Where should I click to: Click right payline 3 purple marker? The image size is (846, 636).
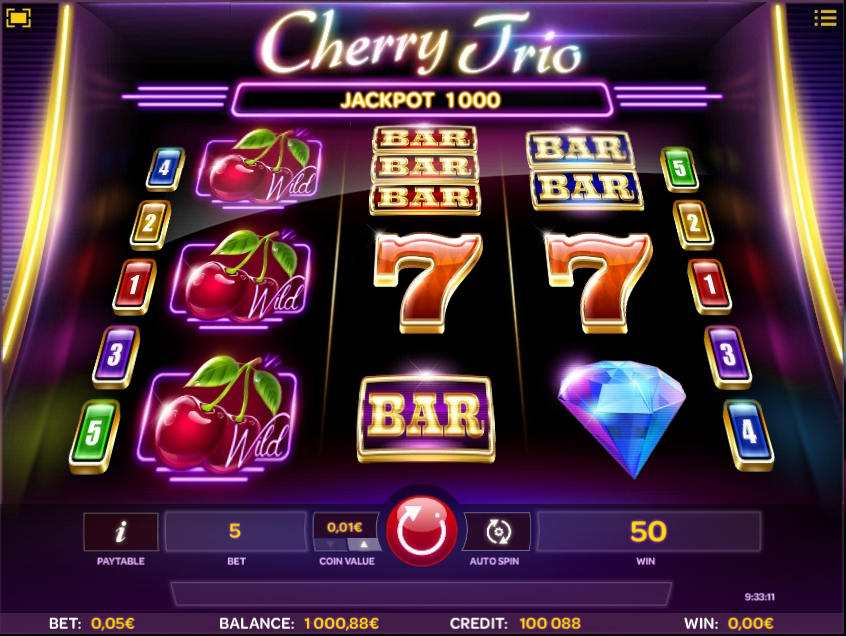(x=728, y=357)
